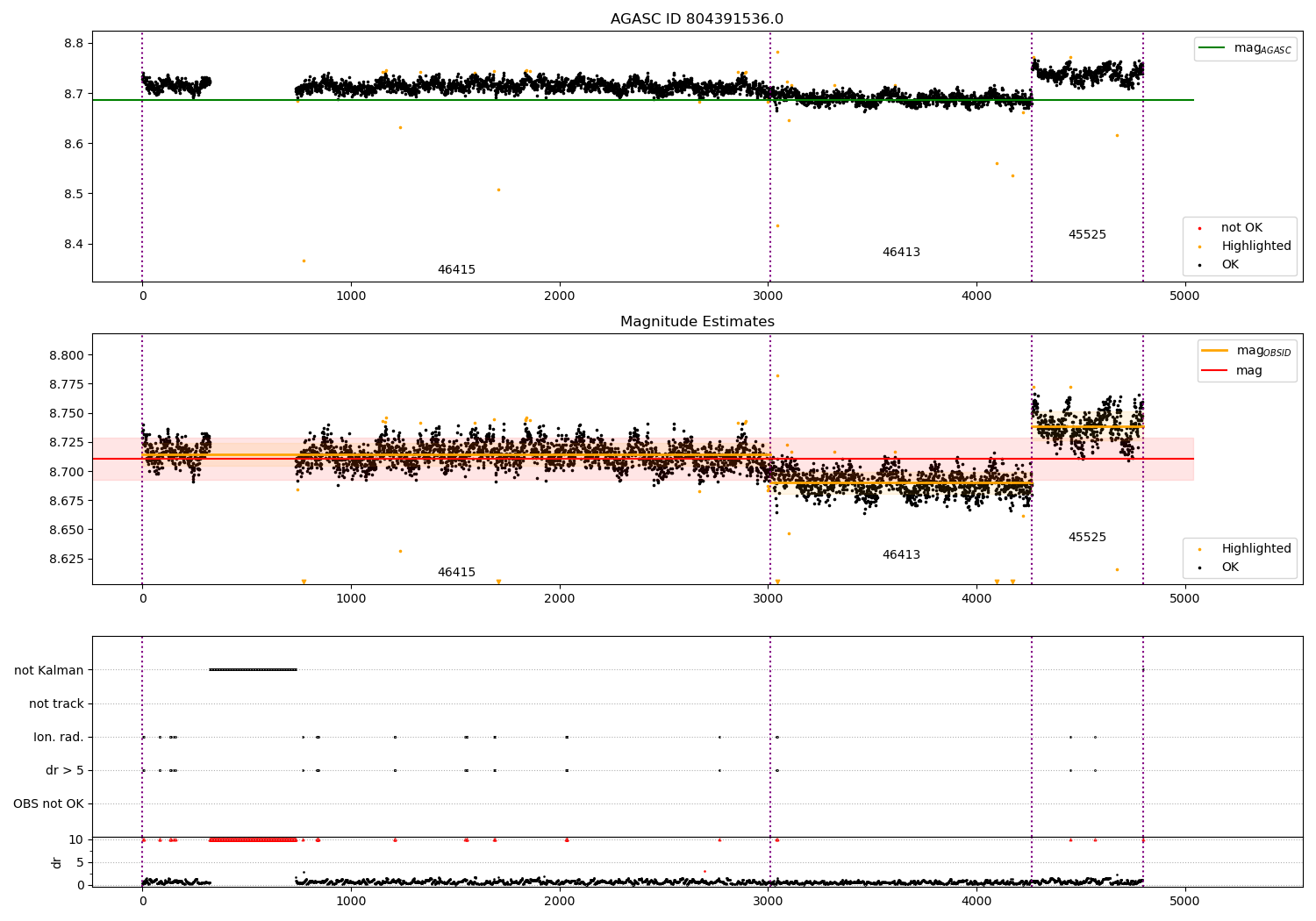Click the 8.625 y-axis tick in middle plot
Viewport: 1316px width, 921px height.
67,559
